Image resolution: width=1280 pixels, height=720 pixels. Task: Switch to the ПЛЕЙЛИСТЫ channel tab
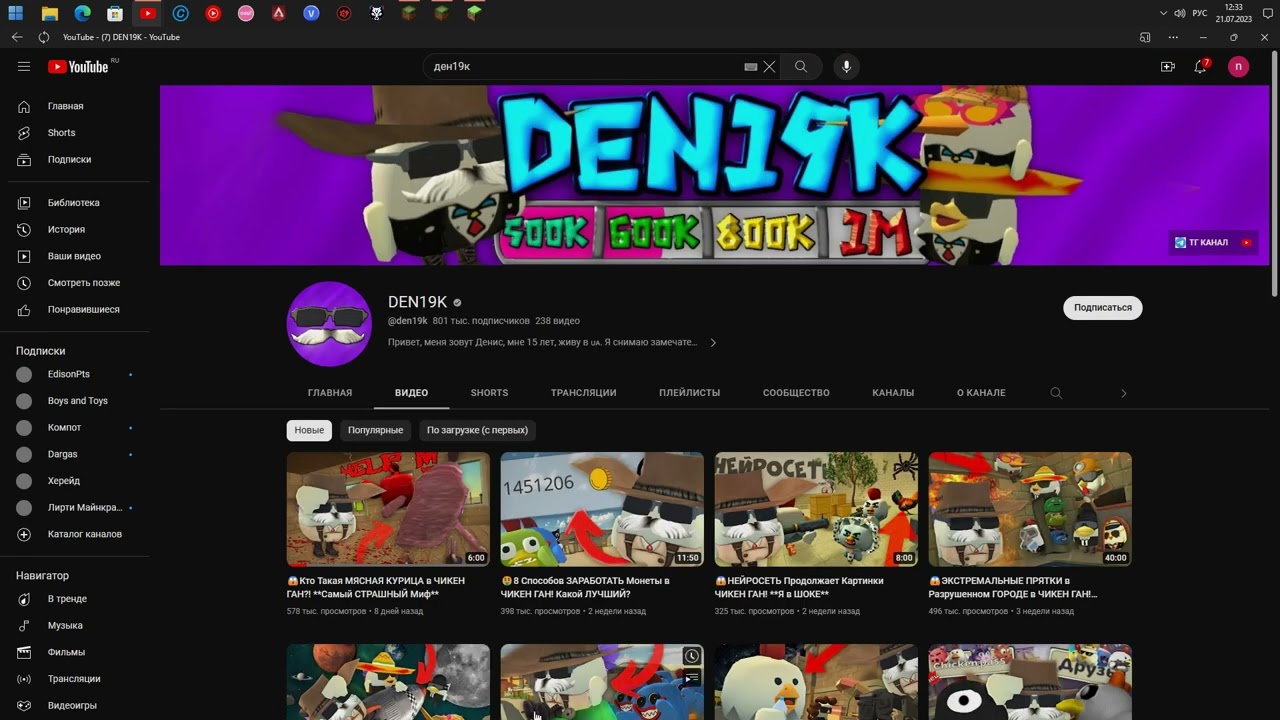[x=690, y=393]
